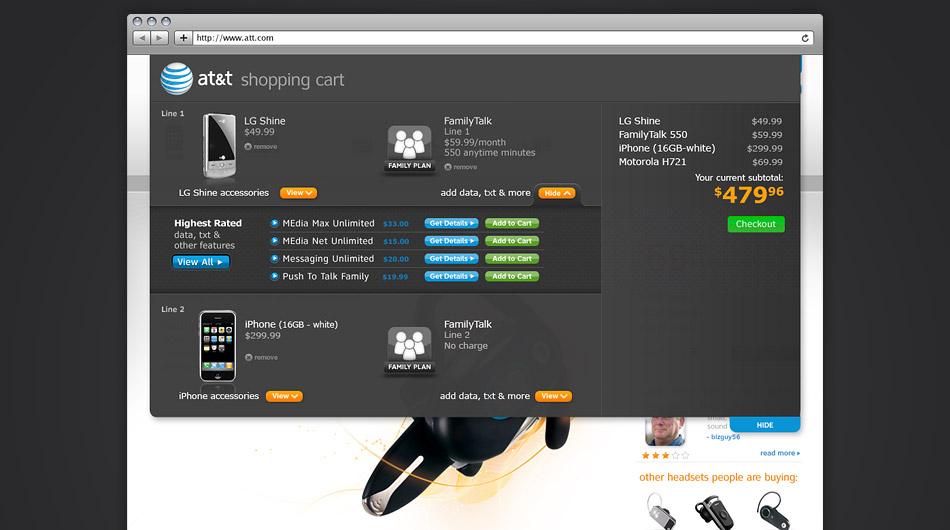The image size is (950, 530).
Task: Remove FamilyTalk Line 1 plan
Action: [460, 167]
